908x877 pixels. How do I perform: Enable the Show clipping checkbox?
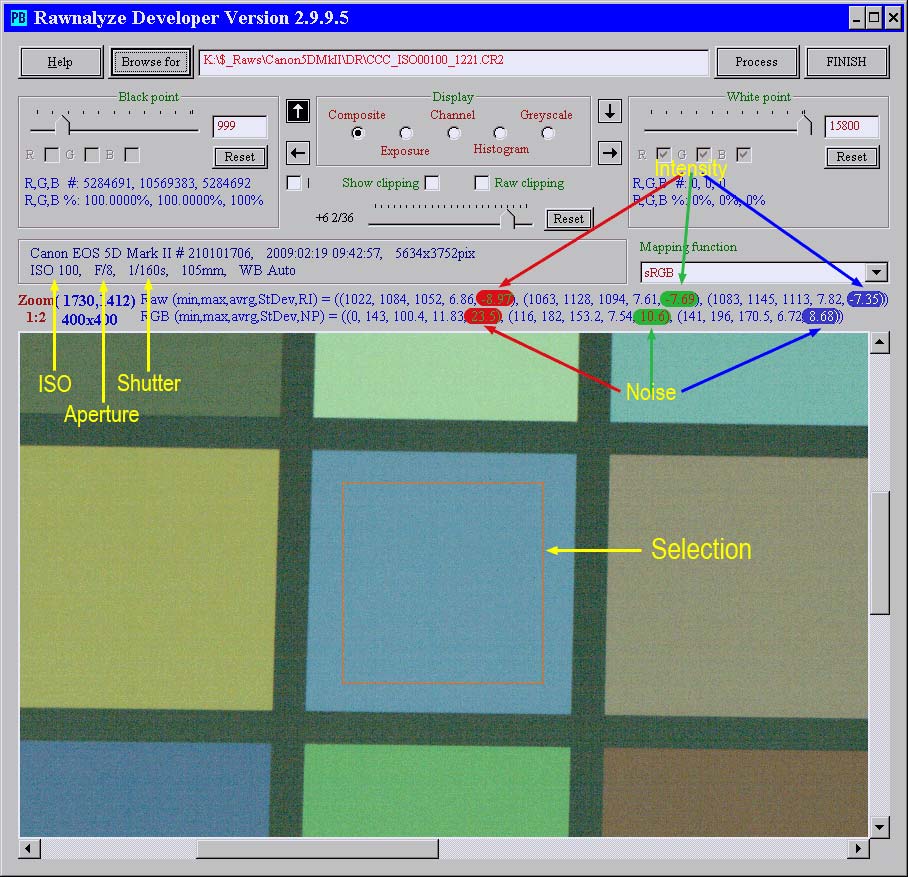coord(432,183)
